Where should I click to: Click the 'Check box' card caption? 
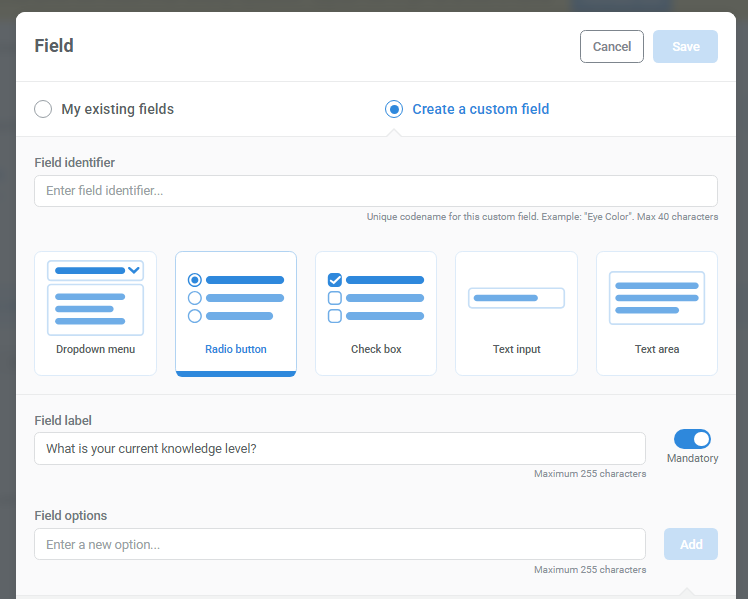(376, 349)
